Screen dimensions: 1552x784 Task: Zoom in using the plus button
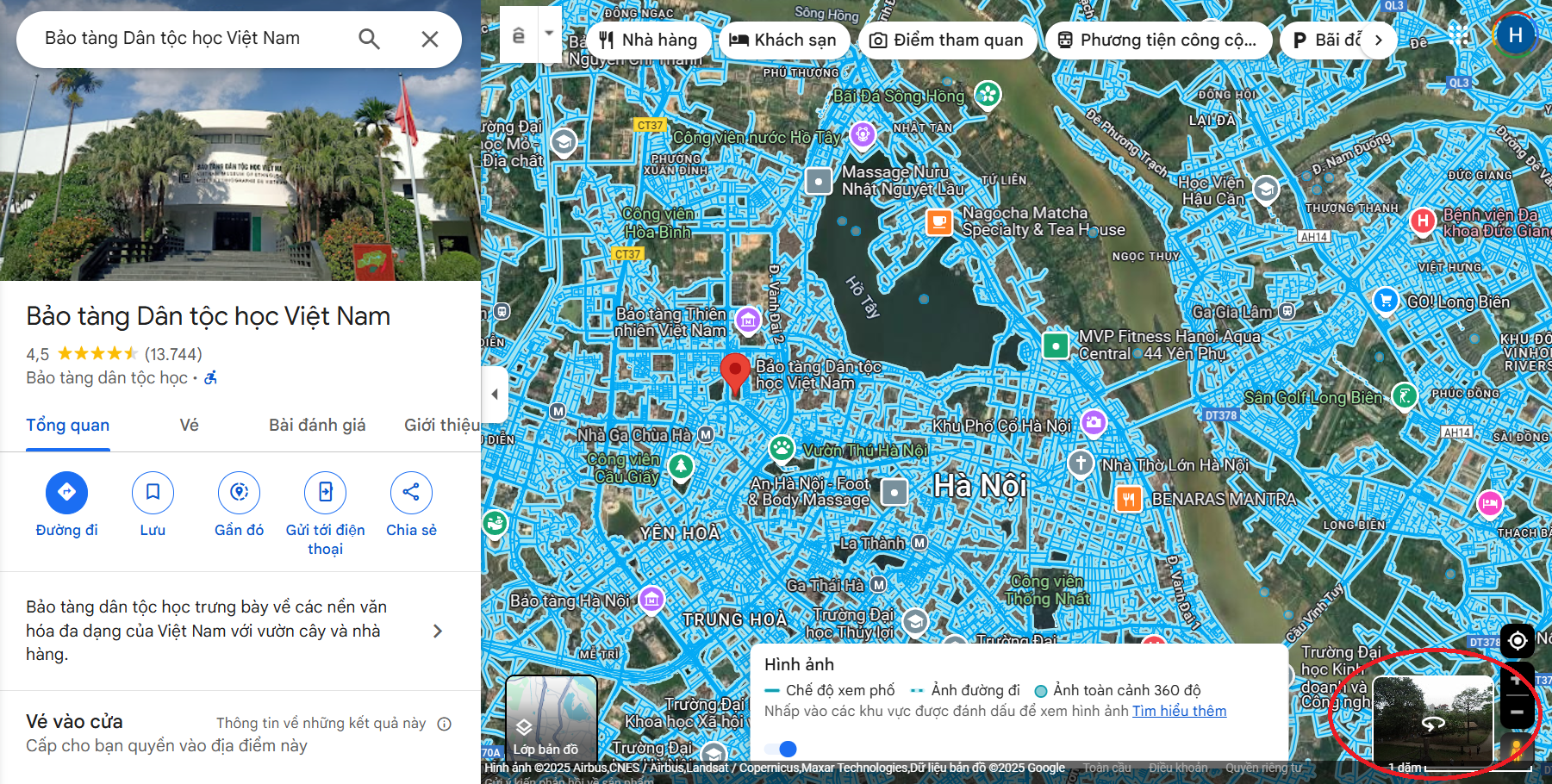[1516, 680]
